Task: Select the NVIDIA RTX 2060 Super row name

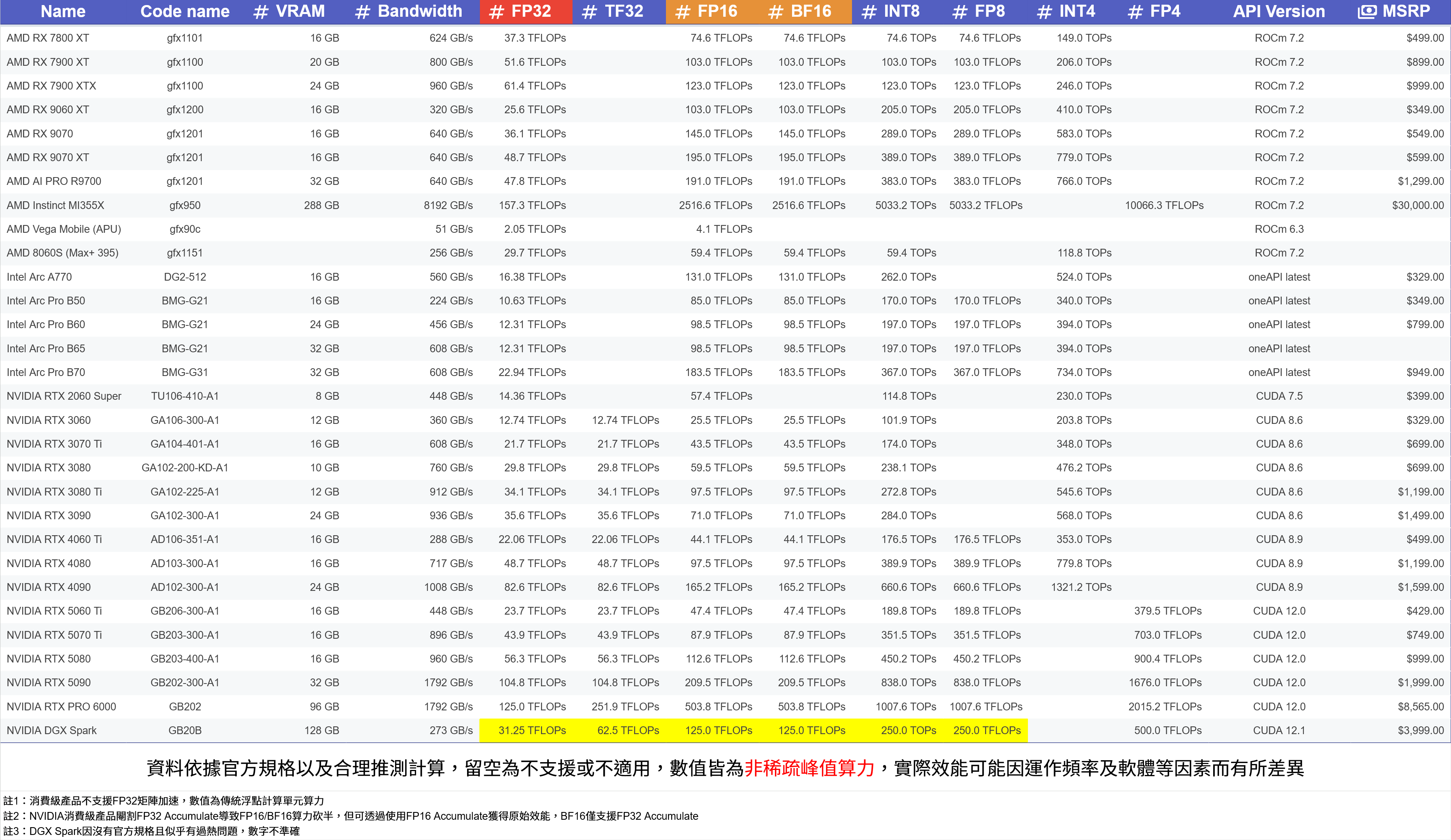Action: click(x=64, y=396)
